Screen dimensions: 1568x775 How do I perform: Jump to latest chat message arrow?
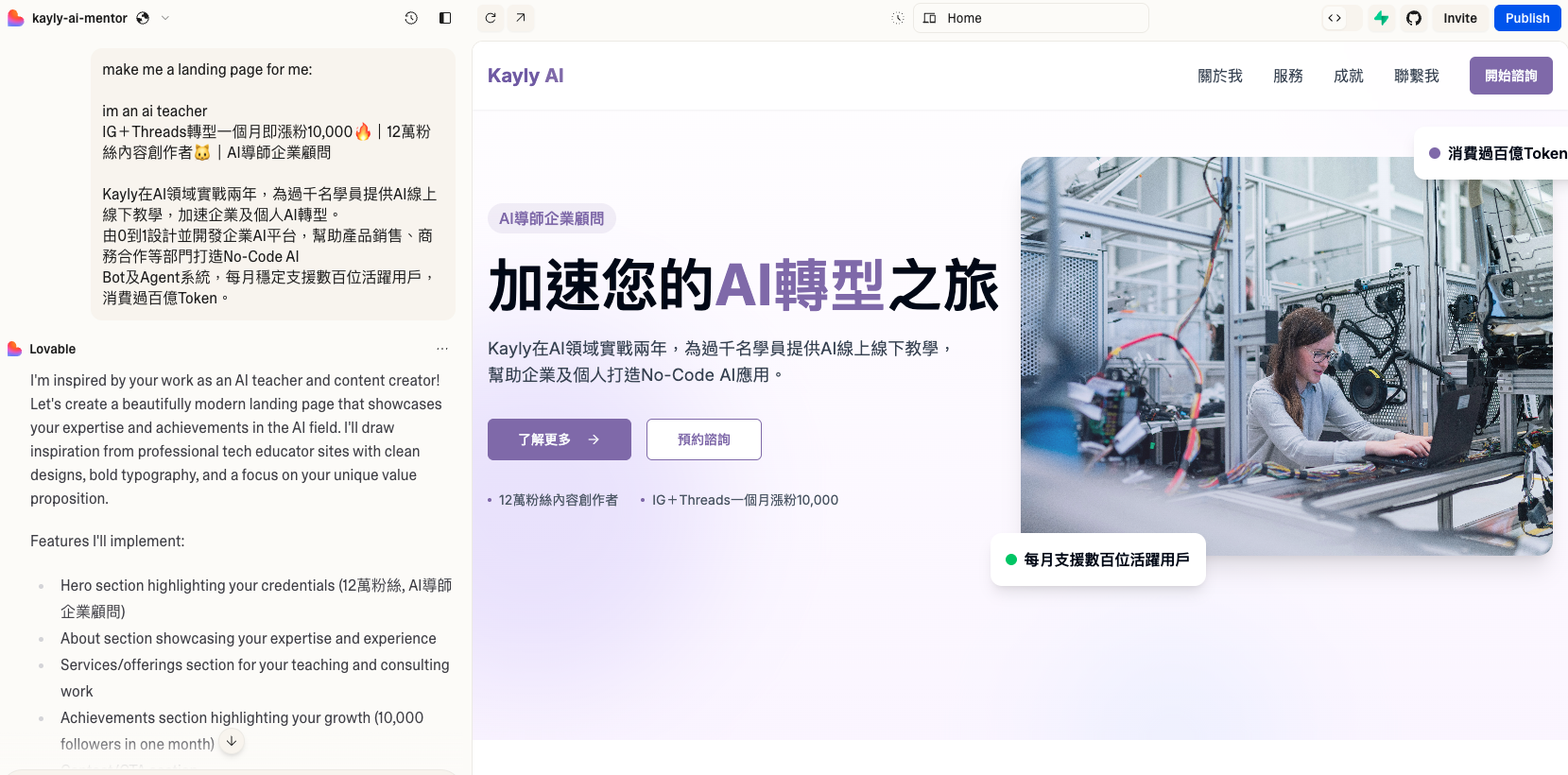(x=232, y=742)
